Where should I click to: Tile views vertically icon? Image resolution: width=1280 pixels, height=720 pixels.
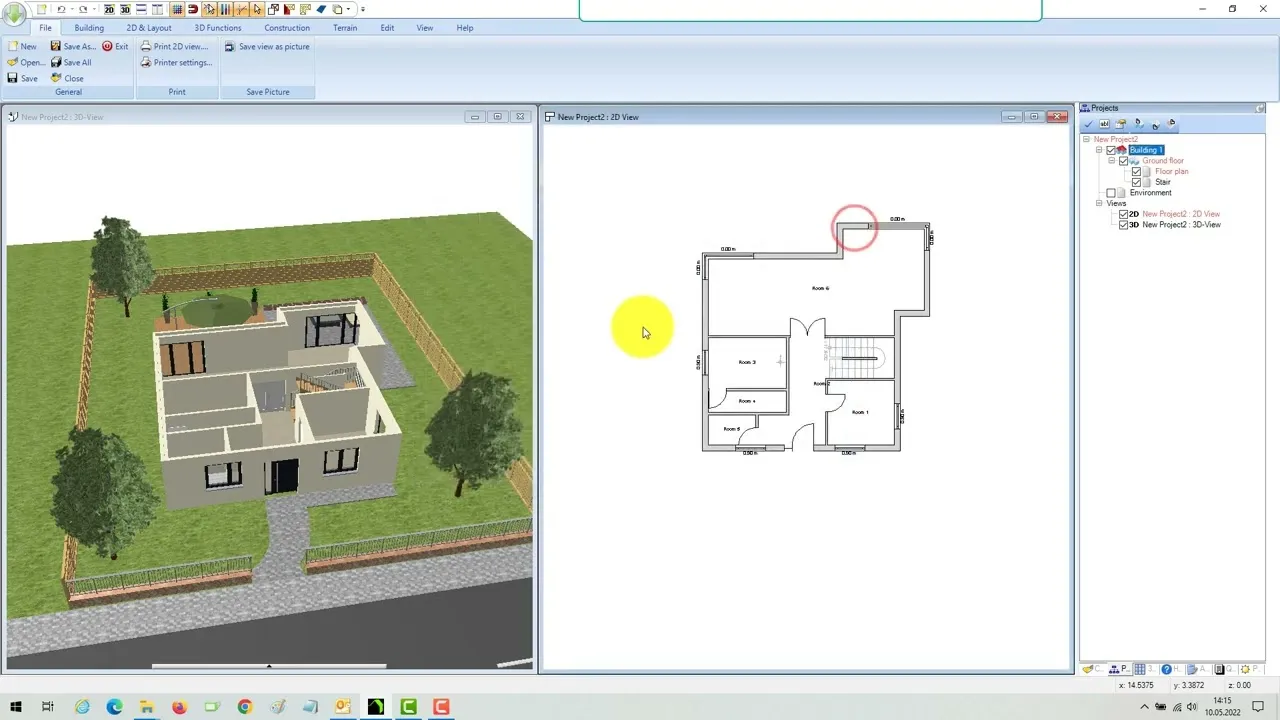(157, 9)
